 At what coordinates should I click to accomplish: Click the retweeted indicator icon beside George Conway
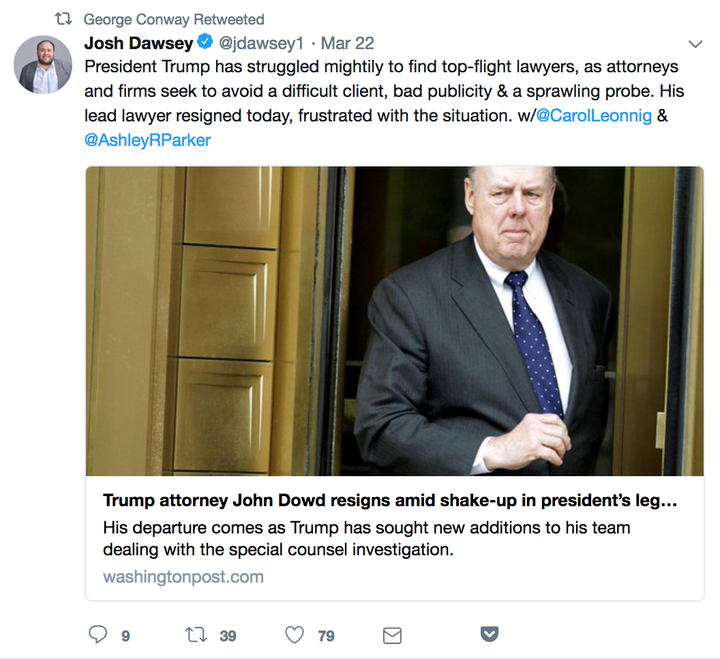click(x=63, y=19)
